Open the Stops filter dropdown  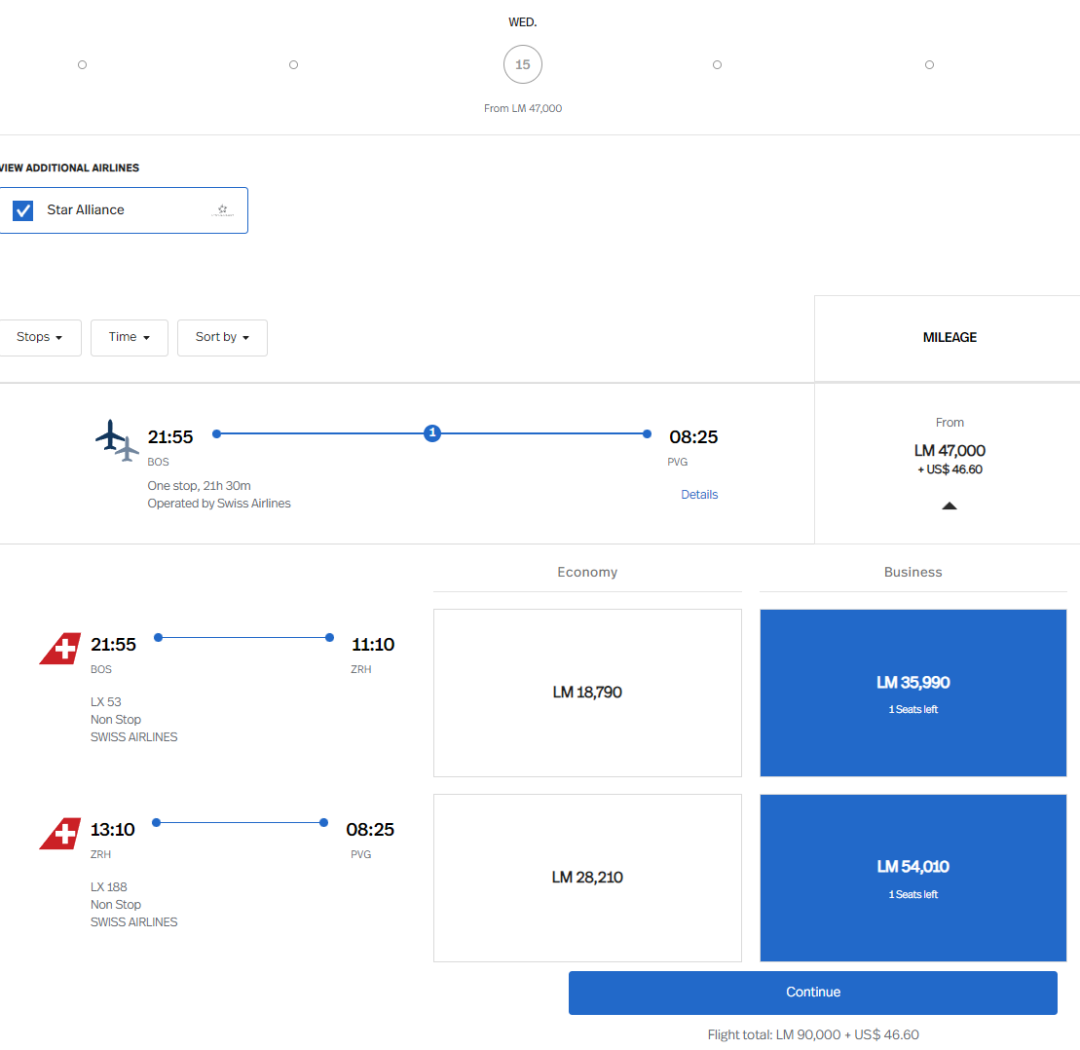[39, 338]
